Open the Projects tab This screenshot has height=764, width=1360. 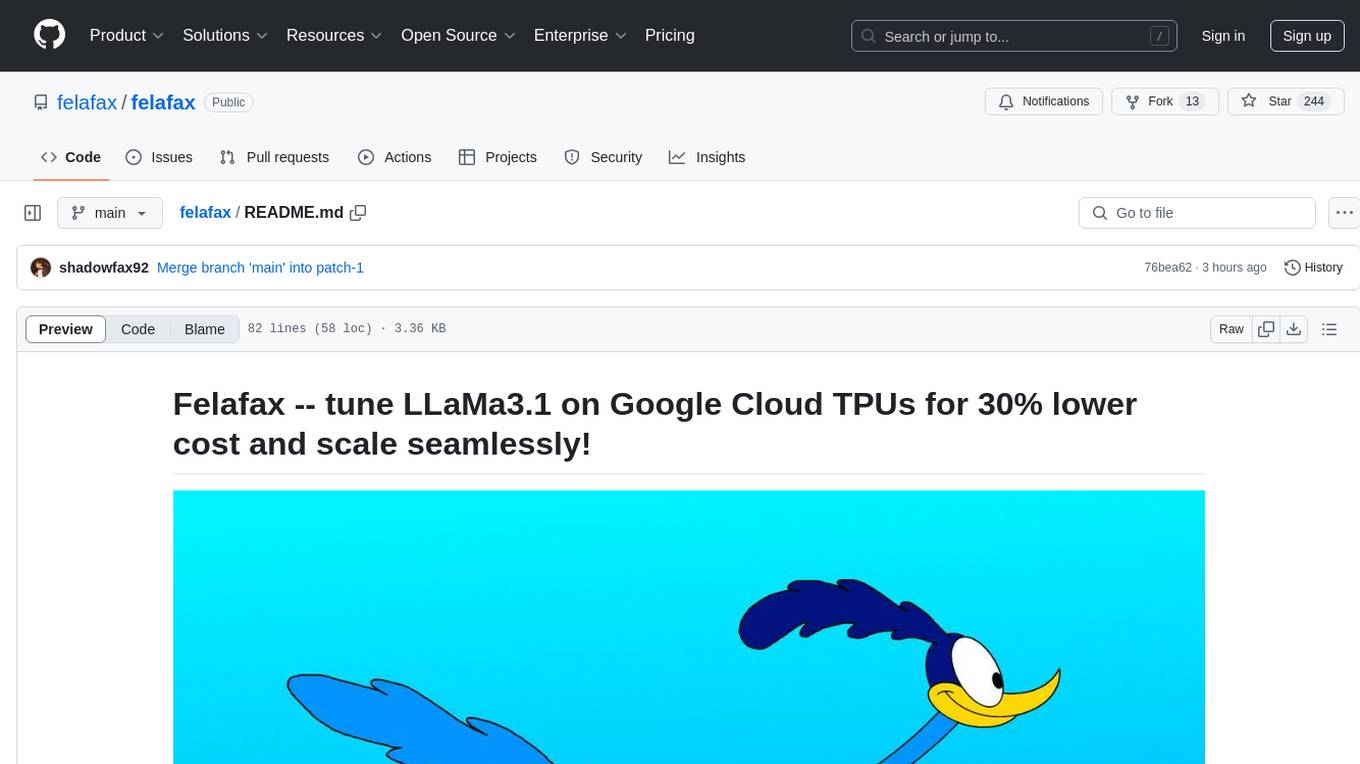497,157
